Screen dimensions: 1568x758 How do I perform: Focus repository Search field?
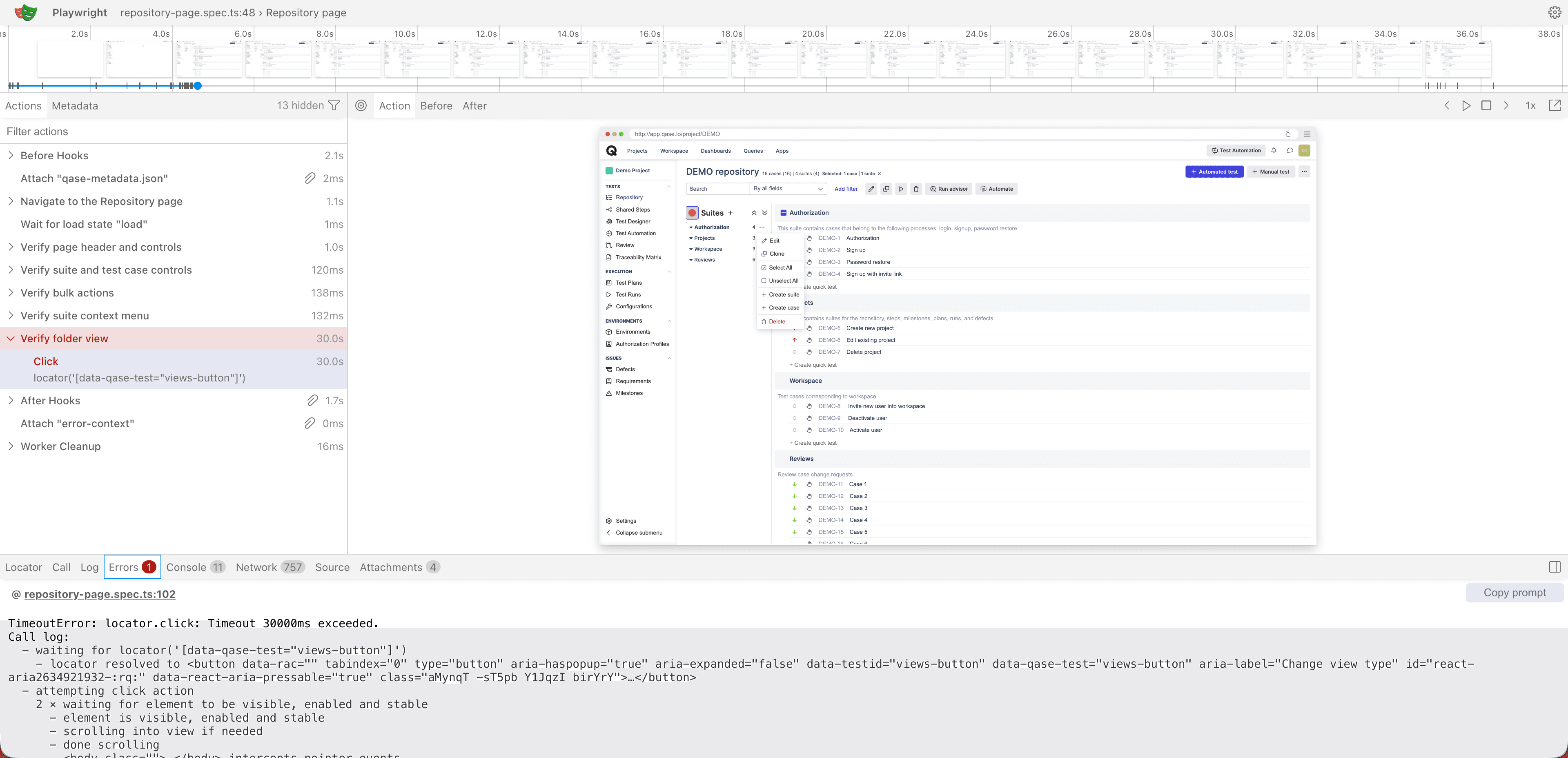click(x=718, y=189)
